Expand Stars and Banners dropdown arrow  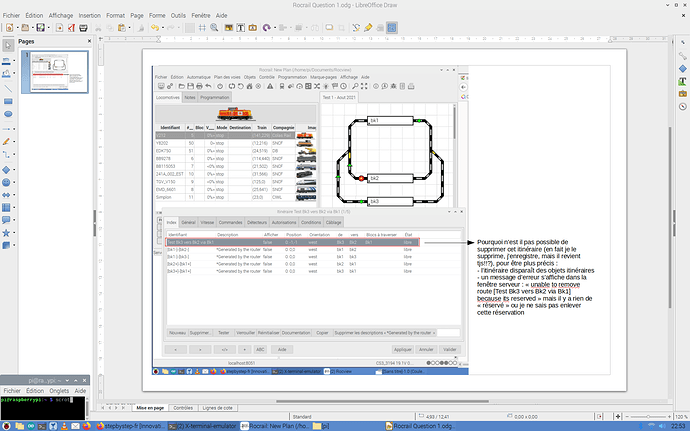14,232
